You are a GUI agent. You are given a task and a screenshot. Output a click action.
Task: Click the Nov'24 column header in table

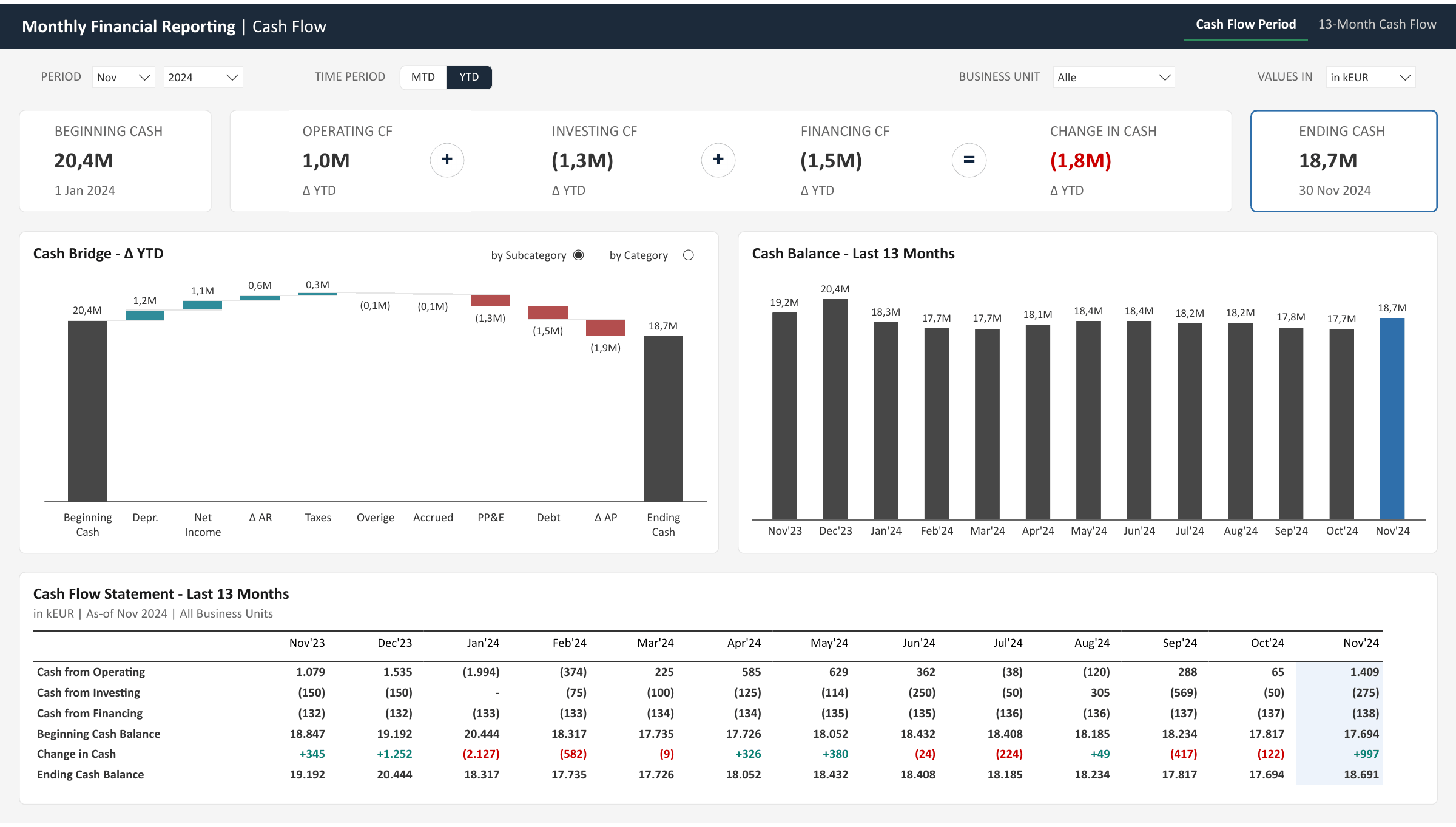click(1361, 643)
